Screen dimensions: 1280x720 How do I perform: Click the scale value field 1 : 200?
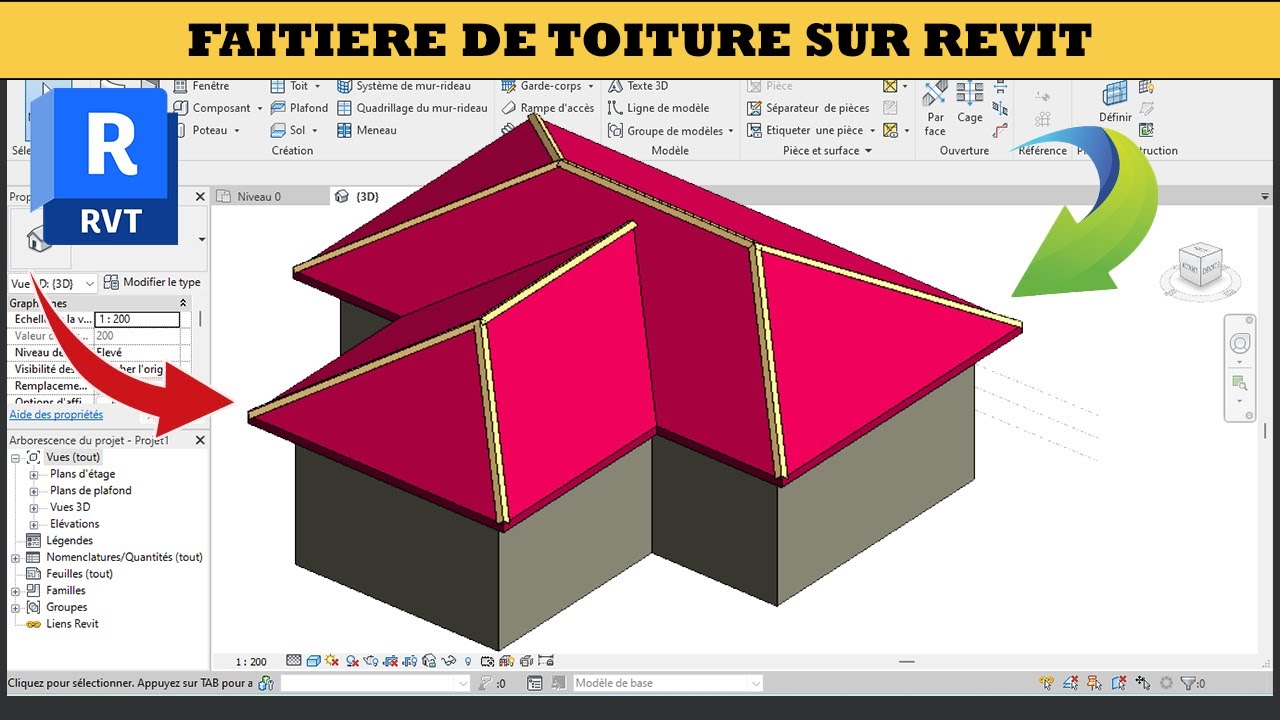pyautogui.click(x=137, y=320)
